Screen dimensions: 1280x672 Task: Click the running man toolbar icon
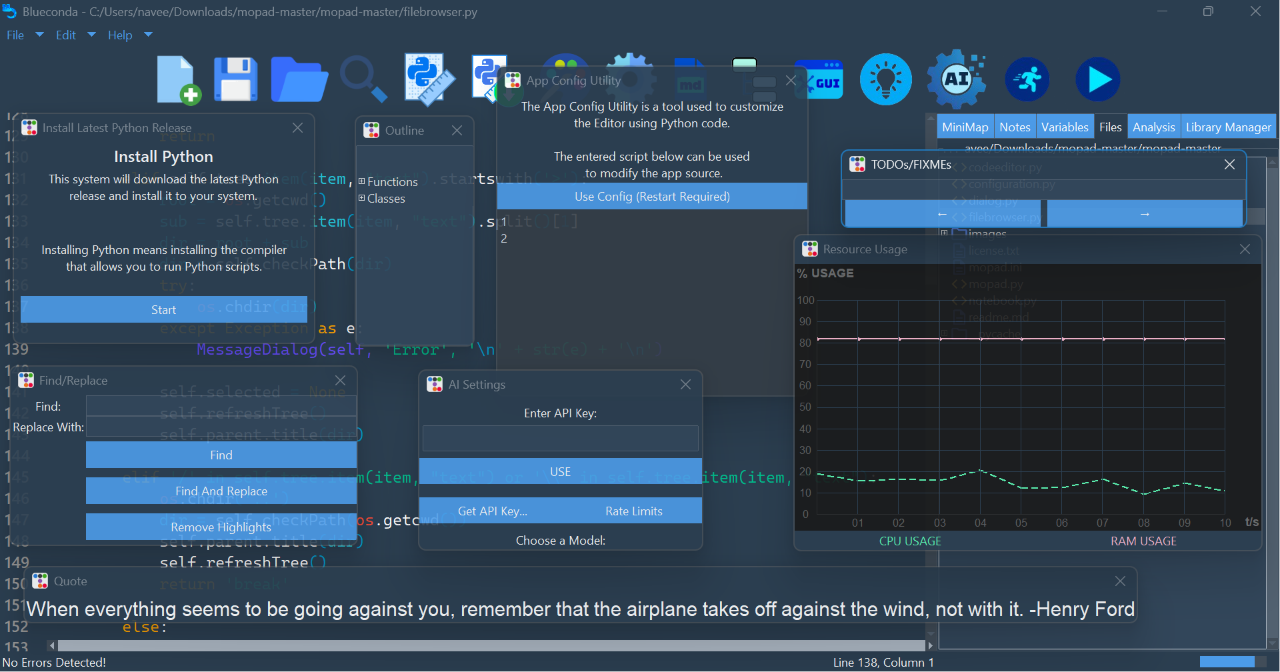pyautogui.click(x=1027, y=80)
